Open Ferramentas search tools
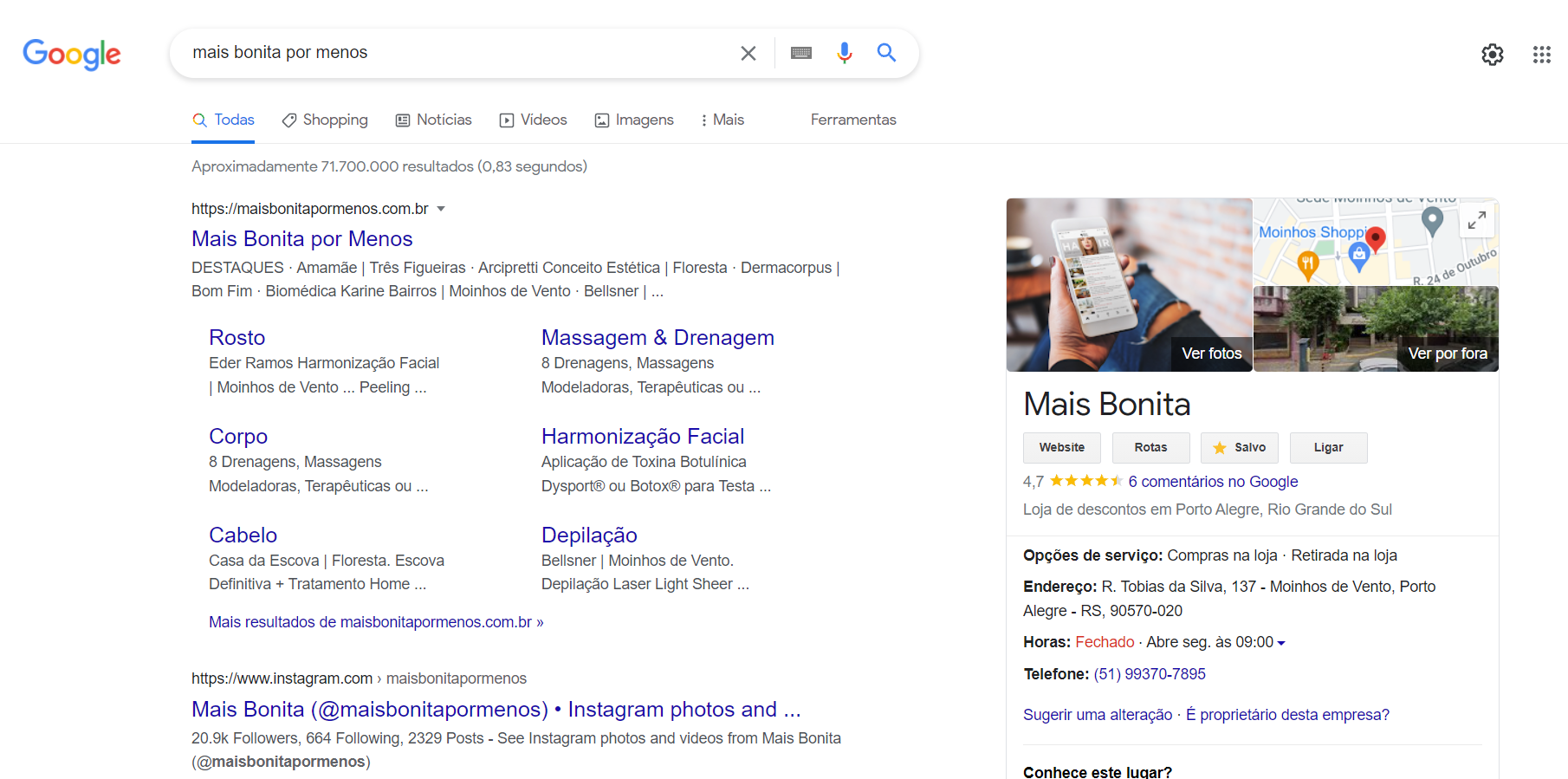This screenshot has width=1568, height=779. click(853, 120)
